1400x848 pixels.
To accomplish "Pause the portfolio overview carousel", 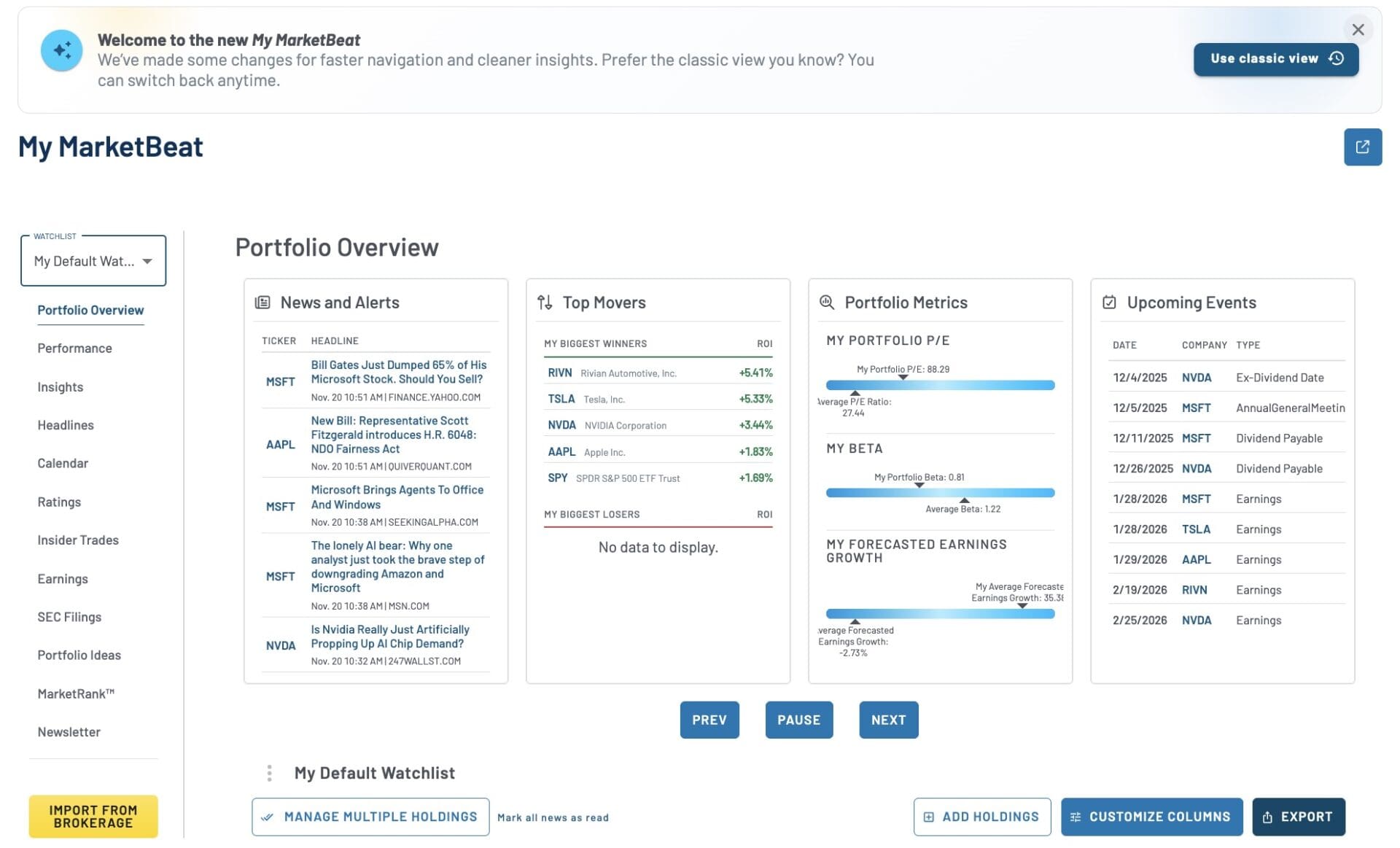I will point(798,720).
